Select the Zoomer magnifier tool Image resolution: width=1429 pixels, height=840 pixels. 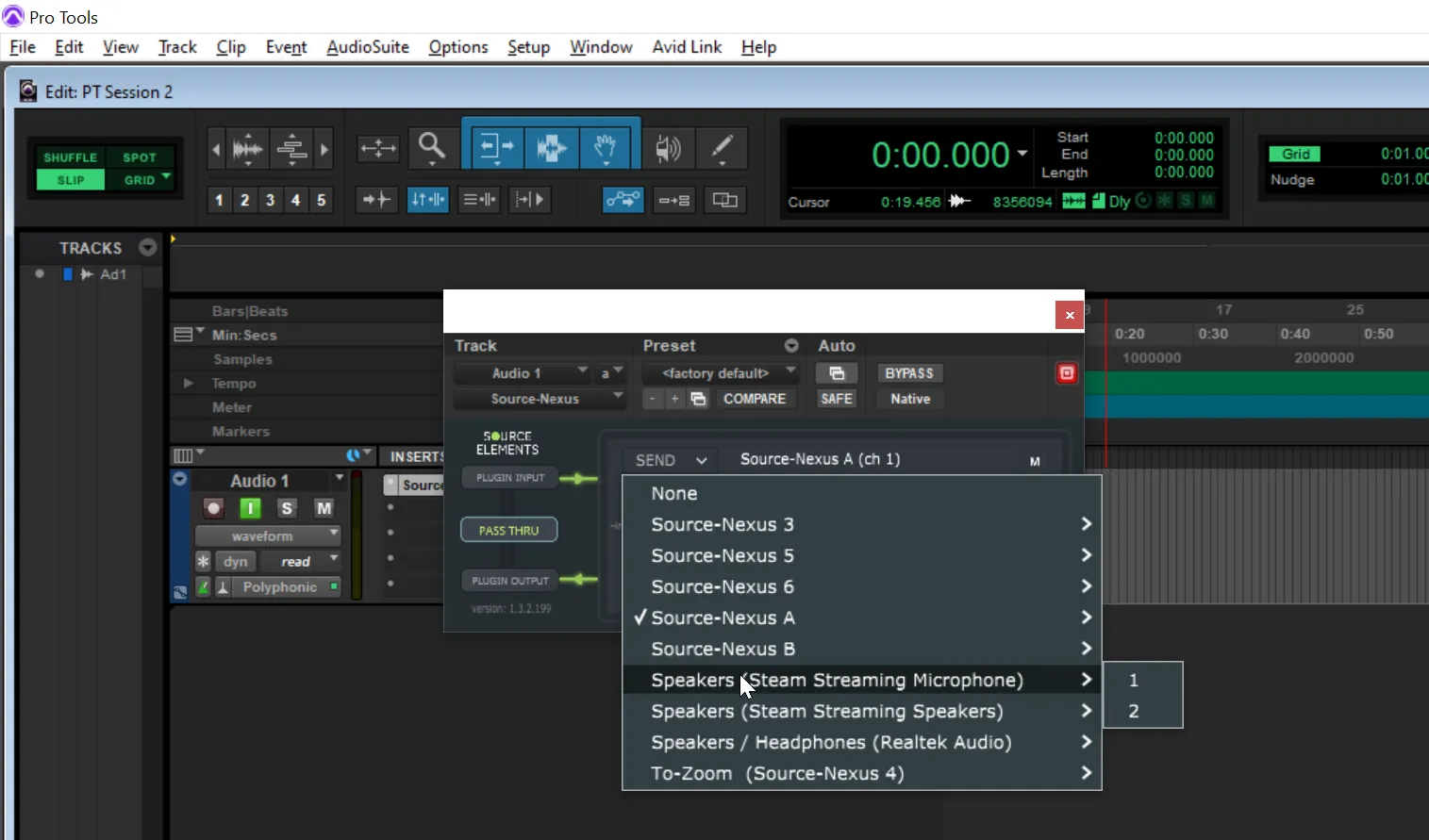(x=432, y=146)
